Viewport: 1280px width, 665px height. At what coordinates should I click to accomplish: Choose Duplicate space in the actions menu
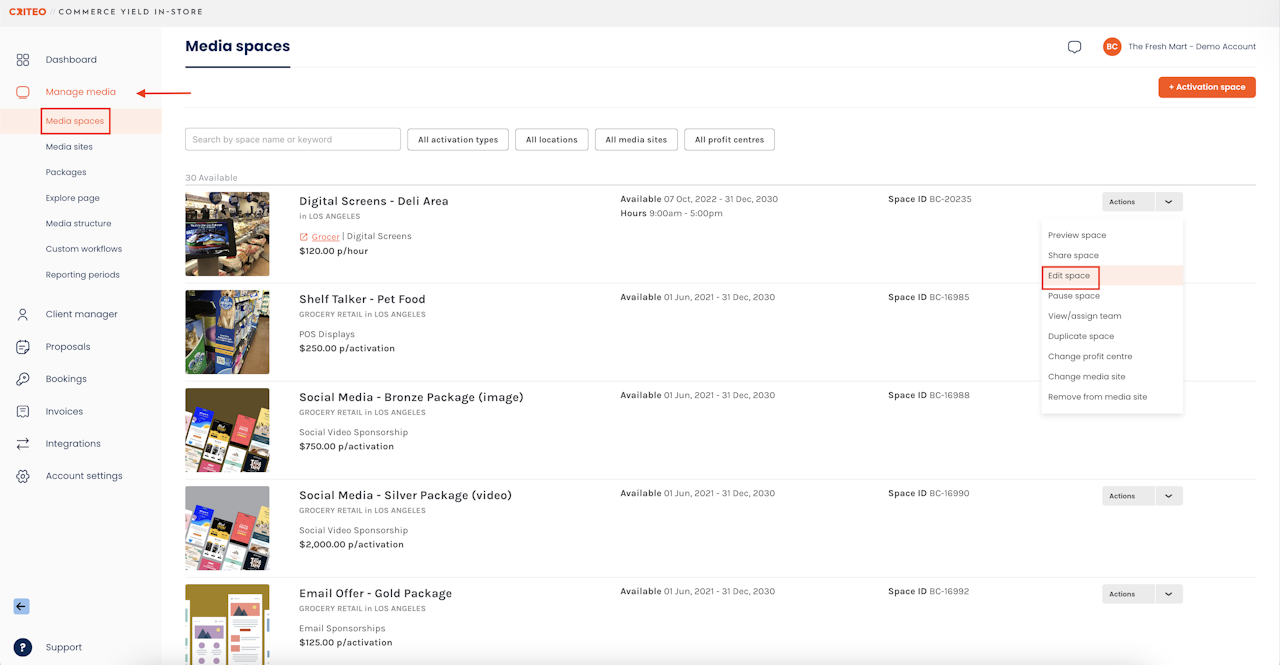click(1081, 337)
